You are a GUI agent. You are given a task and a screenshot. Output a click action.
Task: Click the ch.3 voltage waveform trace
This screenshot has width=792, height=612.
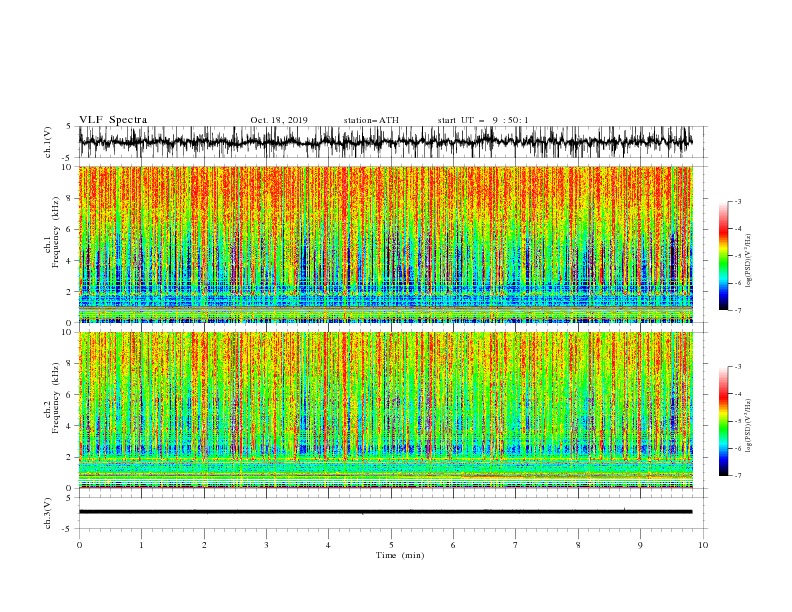(x=385, y=512)
